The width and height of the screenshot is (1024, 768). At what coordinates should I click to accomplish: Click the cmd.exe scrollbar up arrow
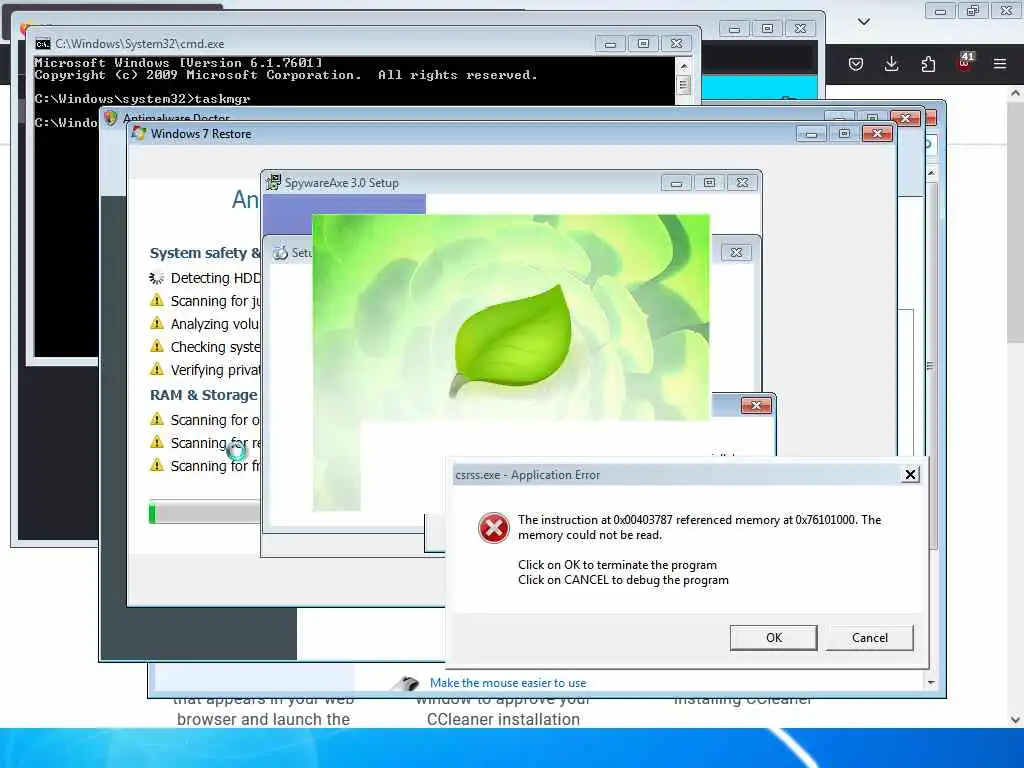tap(684, 66)
